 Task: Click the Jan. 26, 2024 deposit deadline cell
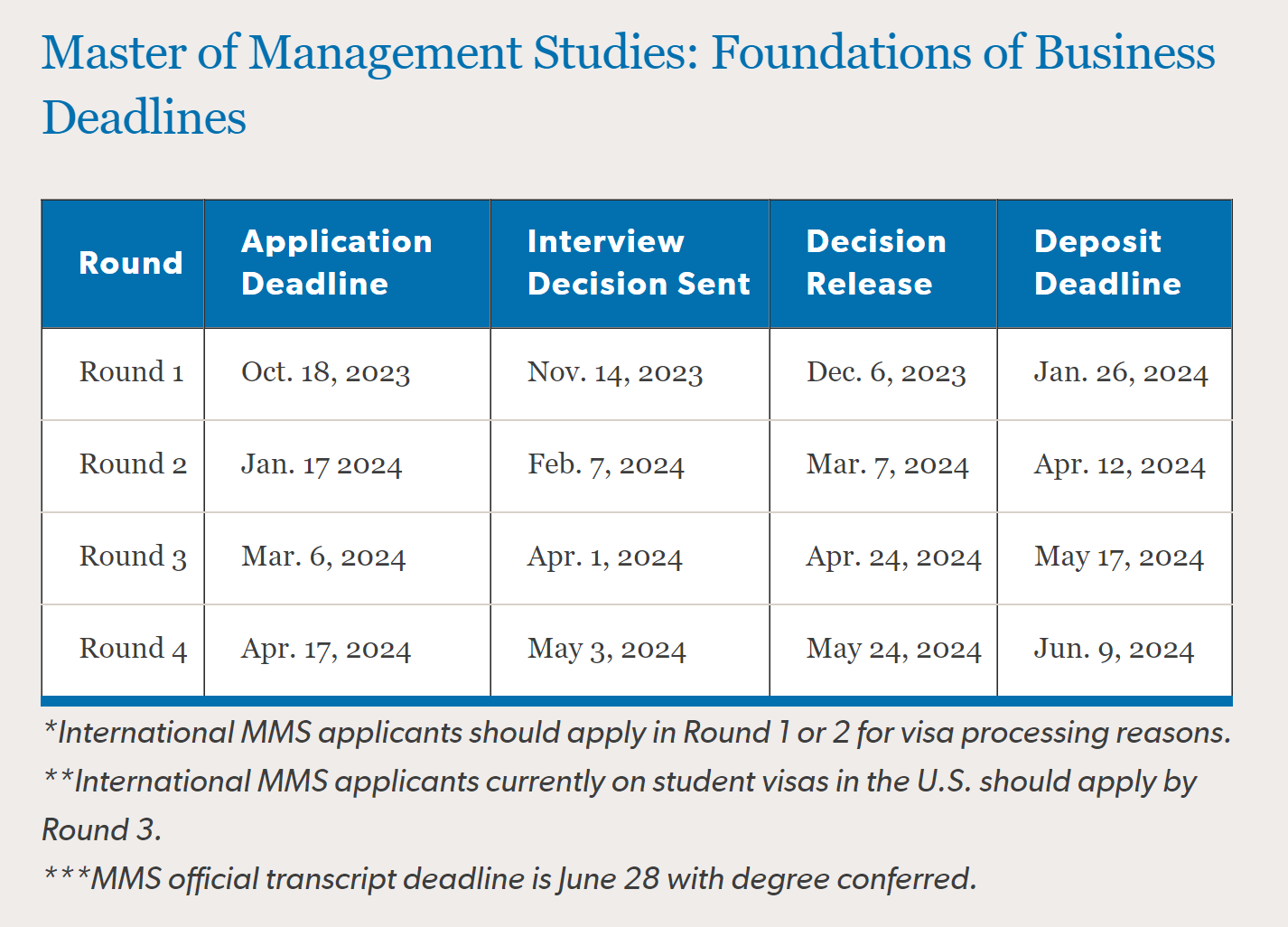pos(1120,372)
